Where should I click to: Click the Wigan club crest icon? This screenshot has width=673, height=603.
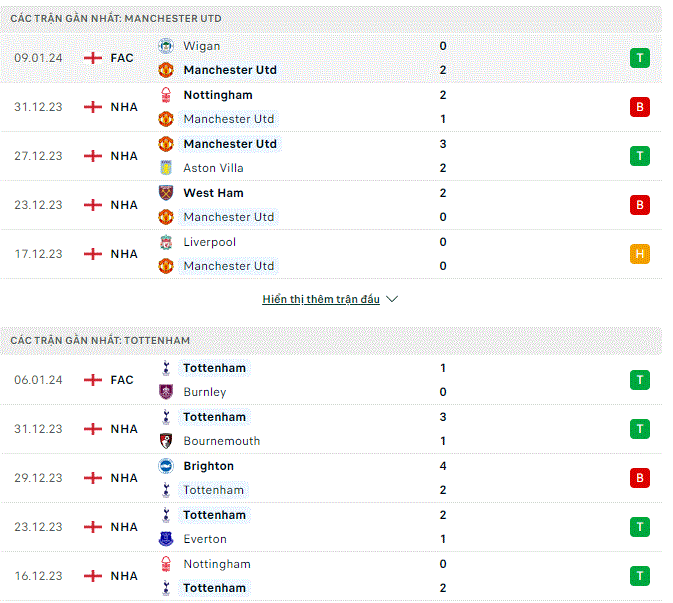click(x=166, y=46)
